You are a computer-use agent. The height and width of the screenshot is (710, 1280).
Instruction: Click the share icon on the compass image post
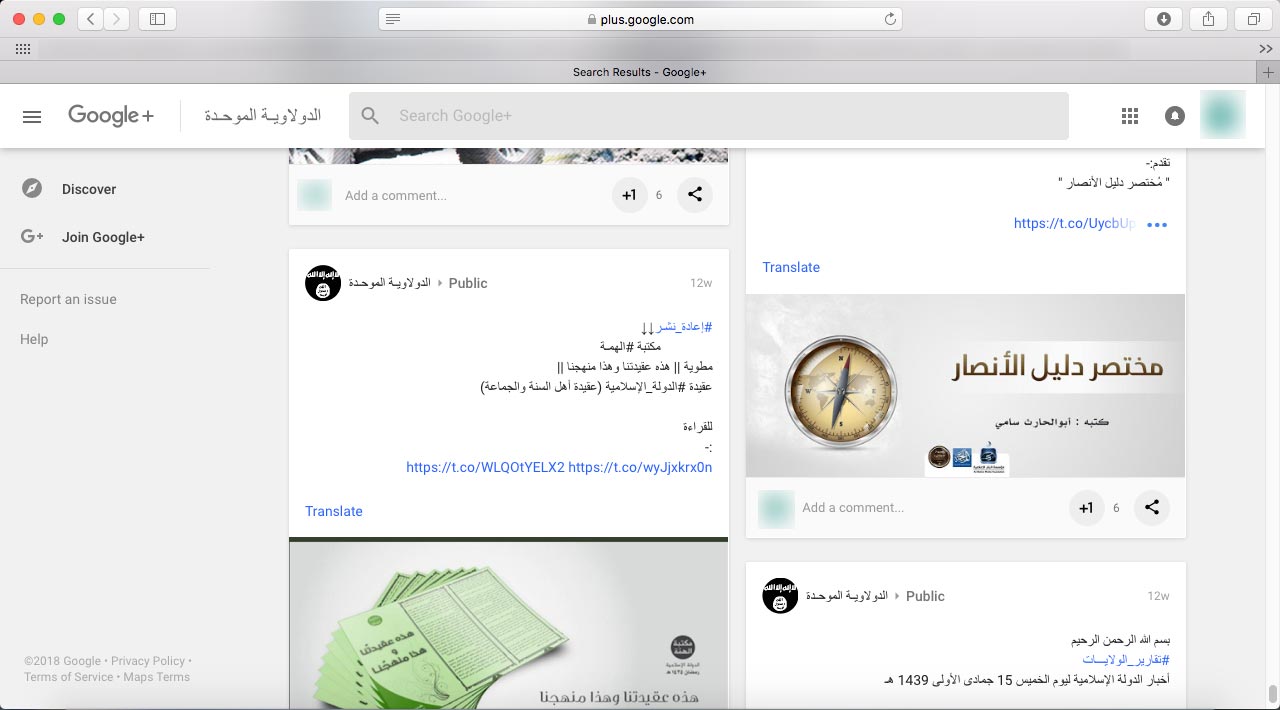1152,508
